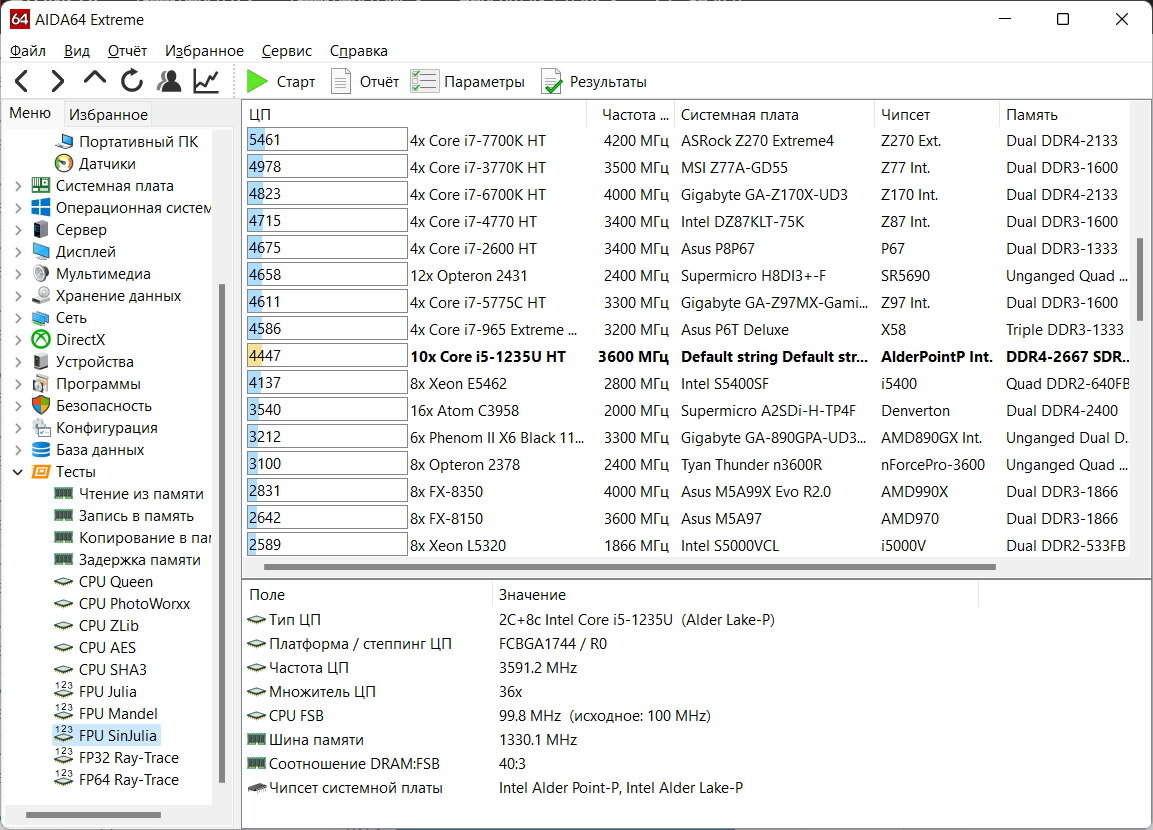Open the Сервис menu
The height and width of the screenshot is (830, 1153).
(x=286, y=50)
